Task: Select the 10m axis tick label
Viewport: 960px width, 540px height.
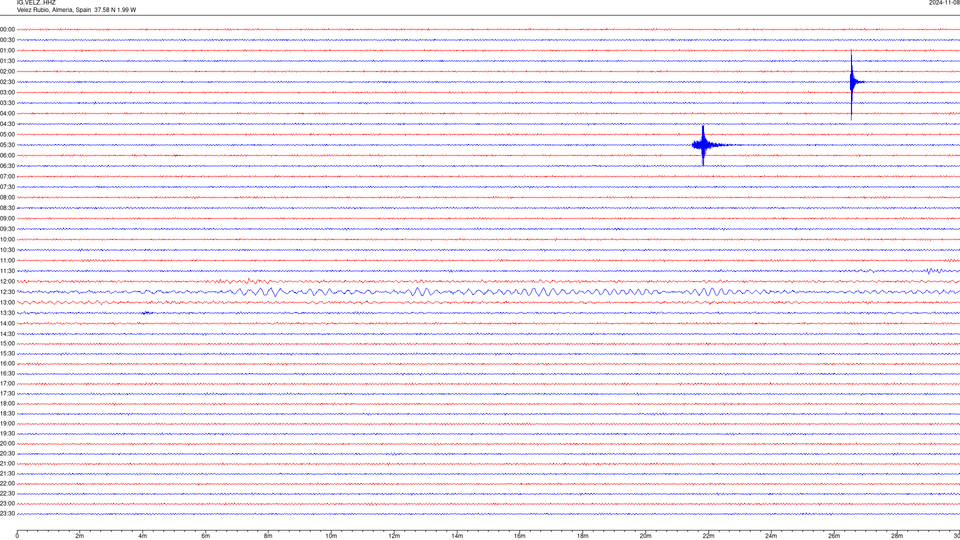Action: [x=331, y=536]
